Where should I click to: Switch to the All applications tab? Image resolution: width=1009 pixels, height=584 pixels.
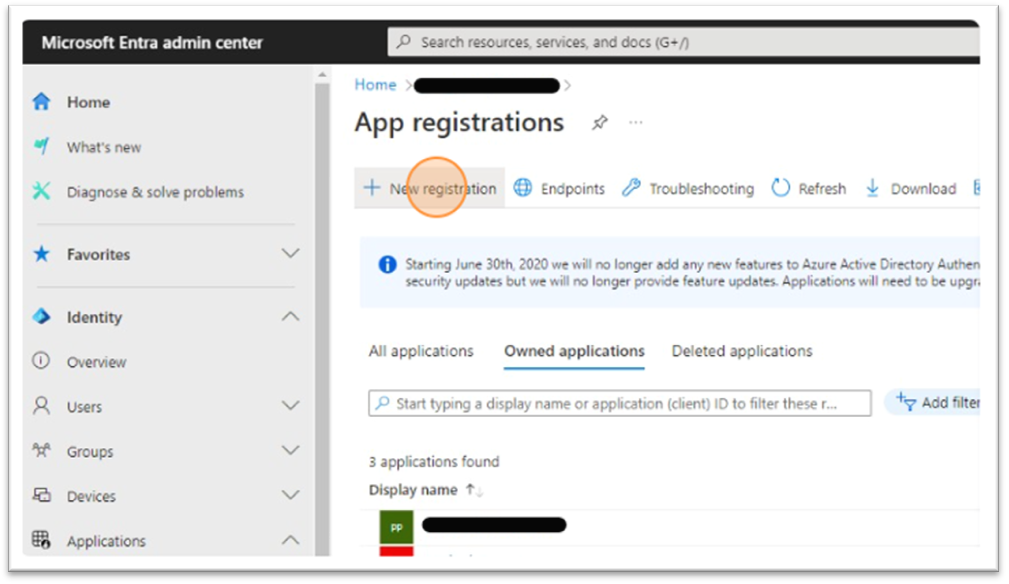point(421,351)
